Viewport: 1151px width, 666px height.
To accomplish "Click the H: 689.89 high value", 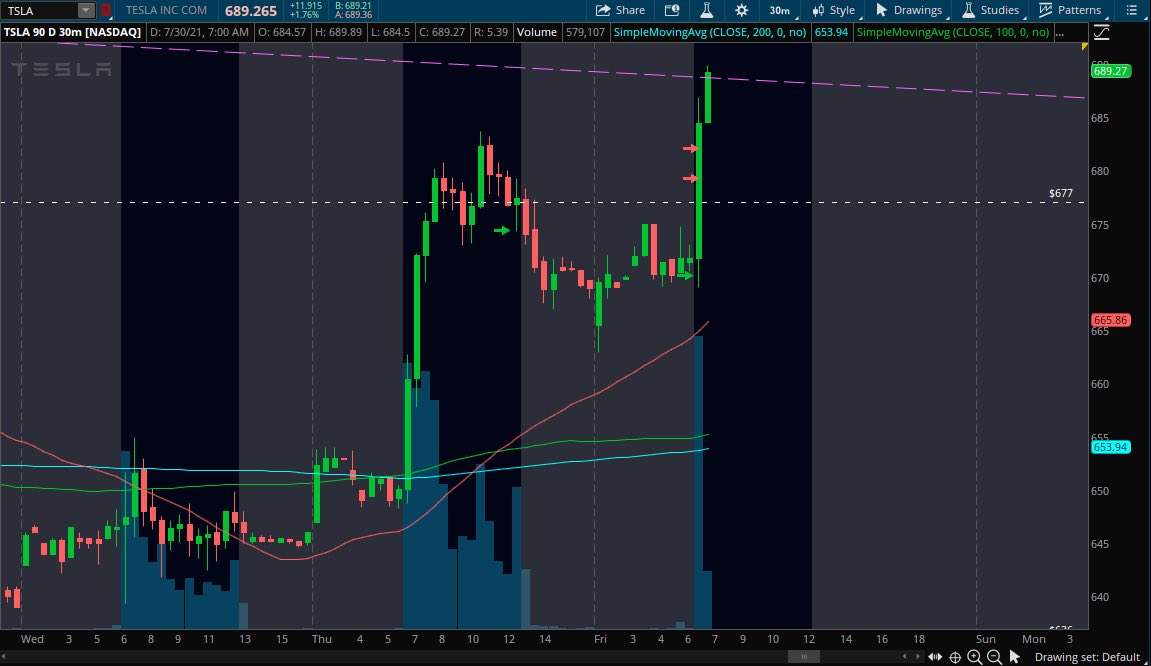I will click(x=338, y=32).
